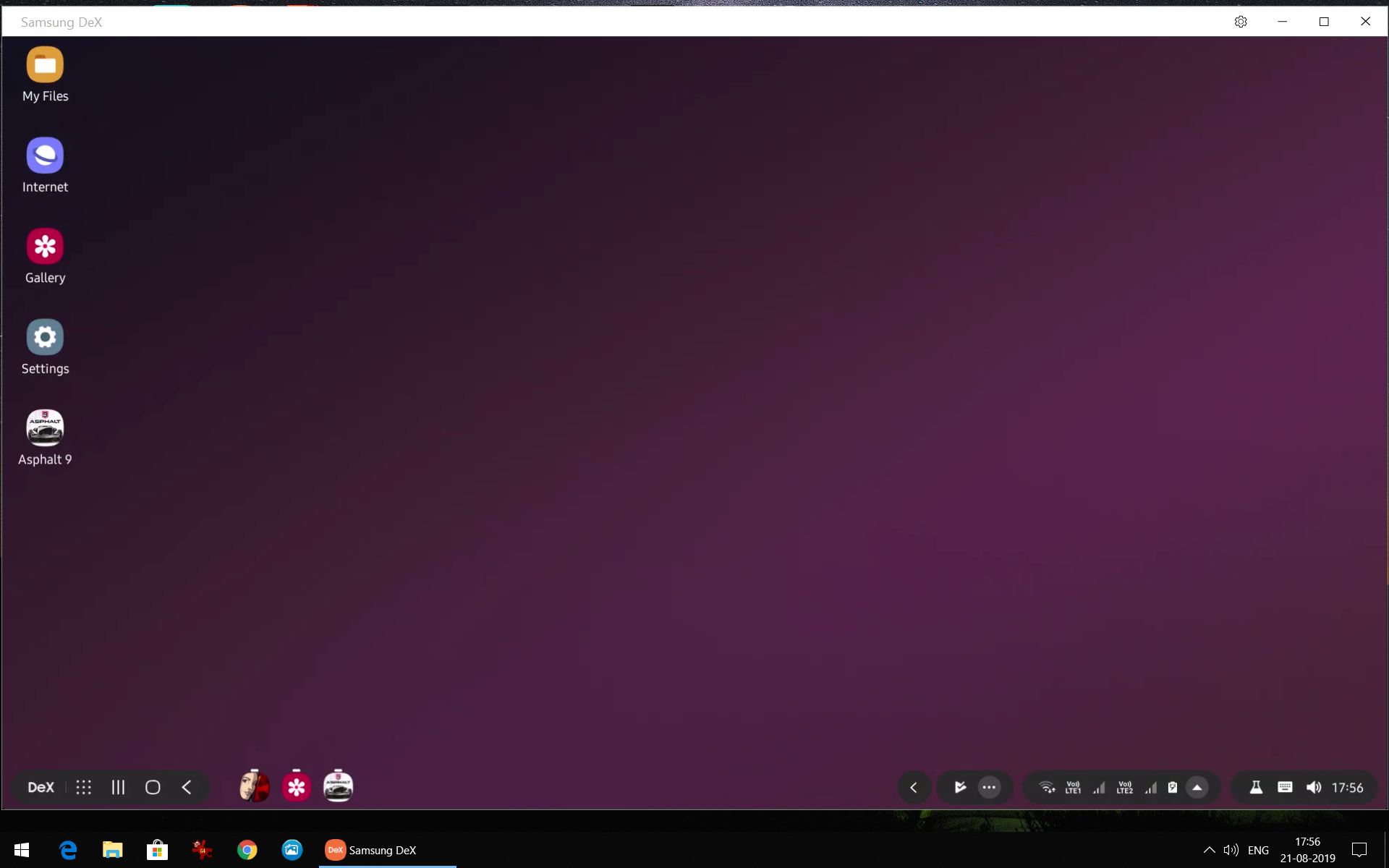
Task: Click the DeX logo button
Action: click(41, 787)
